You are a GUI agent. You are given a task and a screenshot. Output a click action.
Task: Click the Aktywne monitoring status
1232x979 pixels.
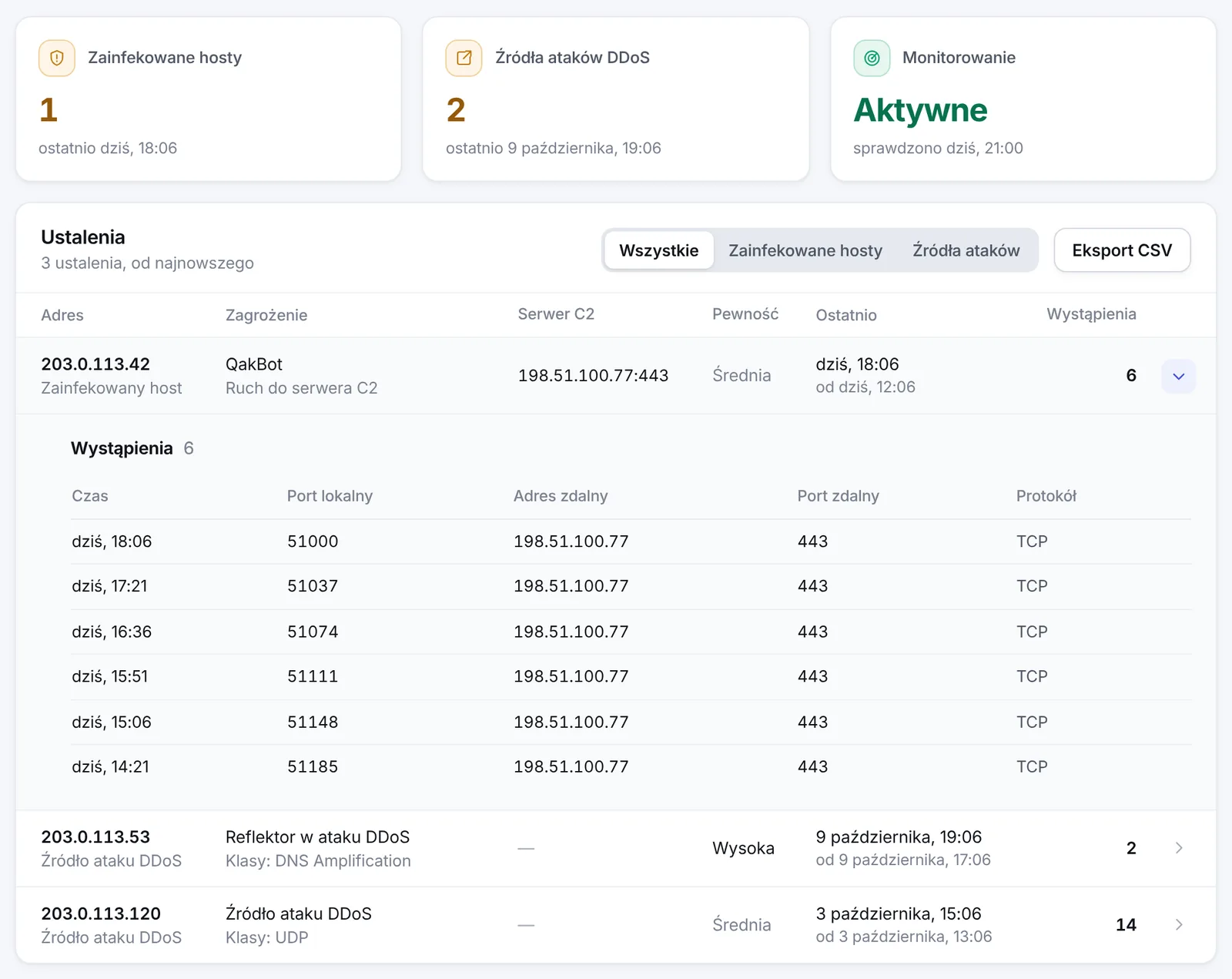[920, 110]
